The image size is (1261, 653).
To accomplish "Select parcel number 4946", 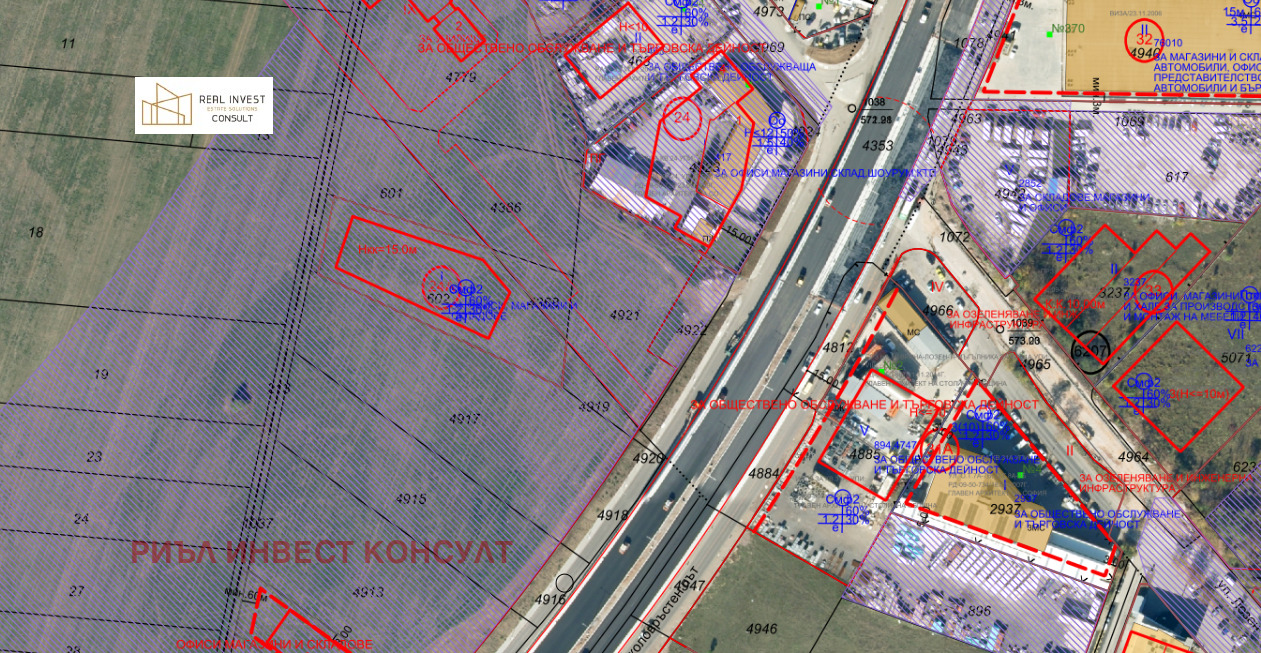I will (x=761, y=629).
